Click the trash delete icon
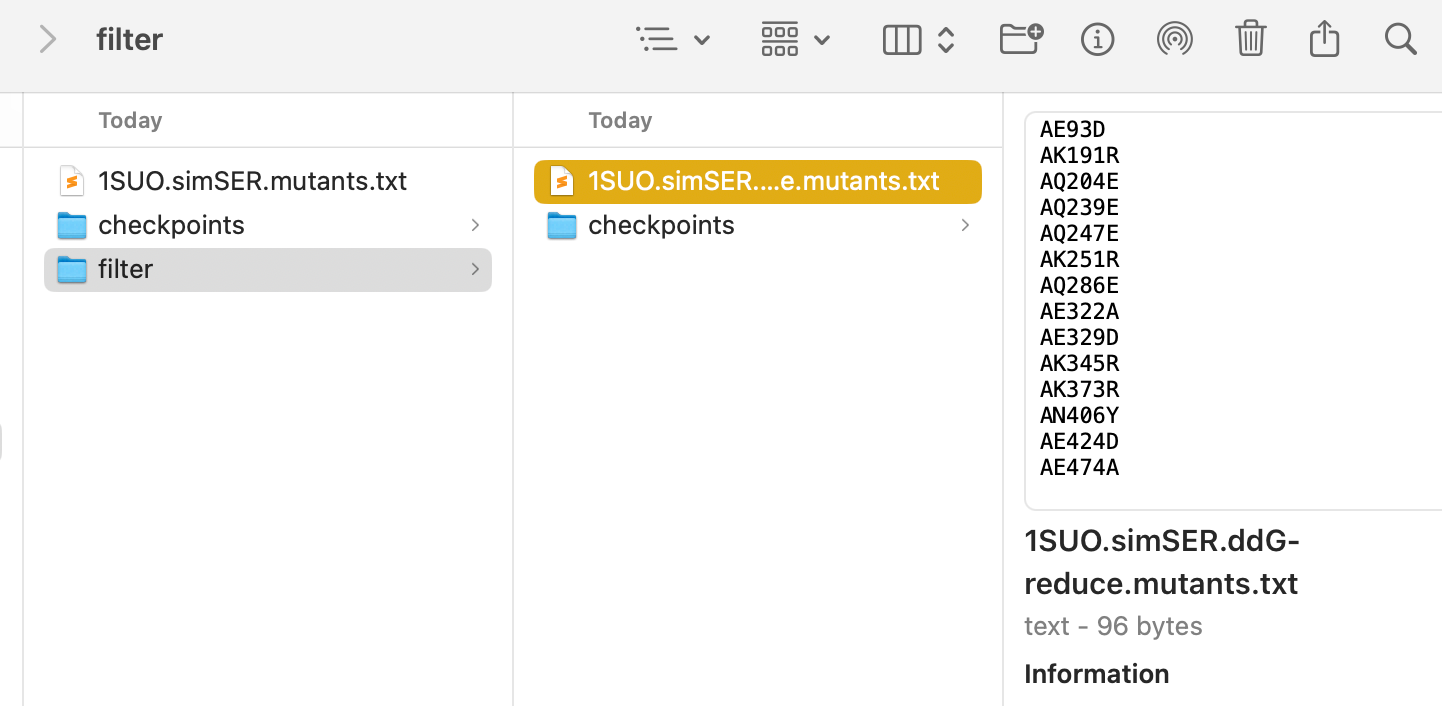 tap(1251, 39)
